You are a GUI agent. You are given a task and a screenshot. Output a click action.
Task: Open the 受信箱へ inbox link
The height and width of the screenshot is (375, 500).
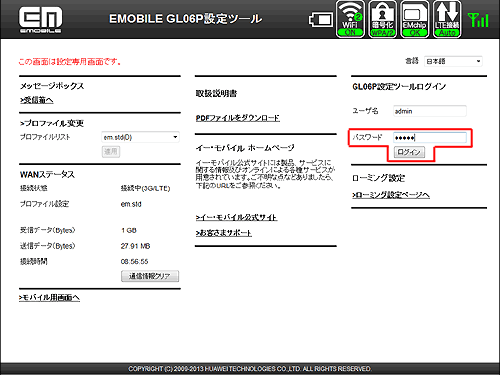(37, 100)
